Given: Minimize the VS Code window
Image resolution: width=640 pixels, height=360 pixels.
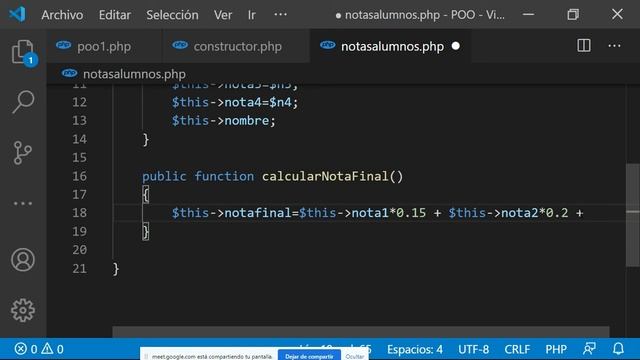Looking at the screenshot, I should click(x=528, y=15).
